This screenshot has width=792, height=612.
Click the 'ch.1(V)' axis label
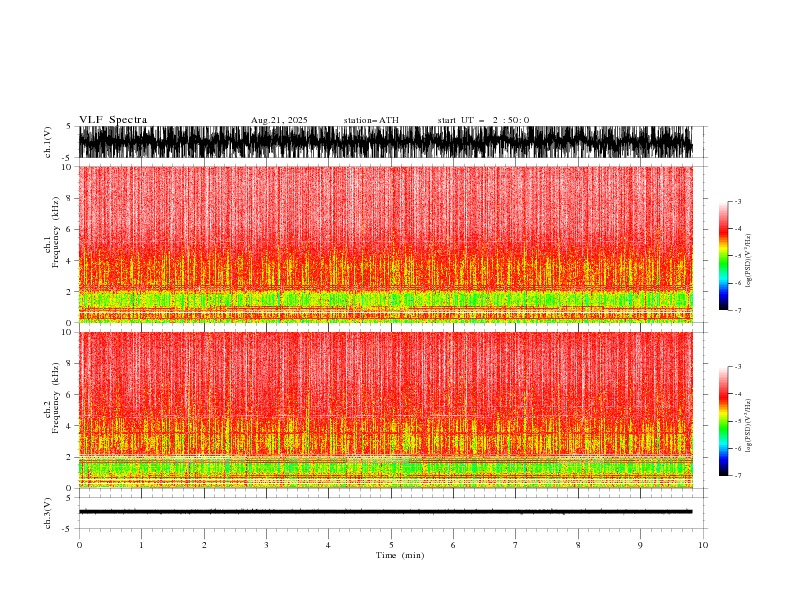point(48,142)
